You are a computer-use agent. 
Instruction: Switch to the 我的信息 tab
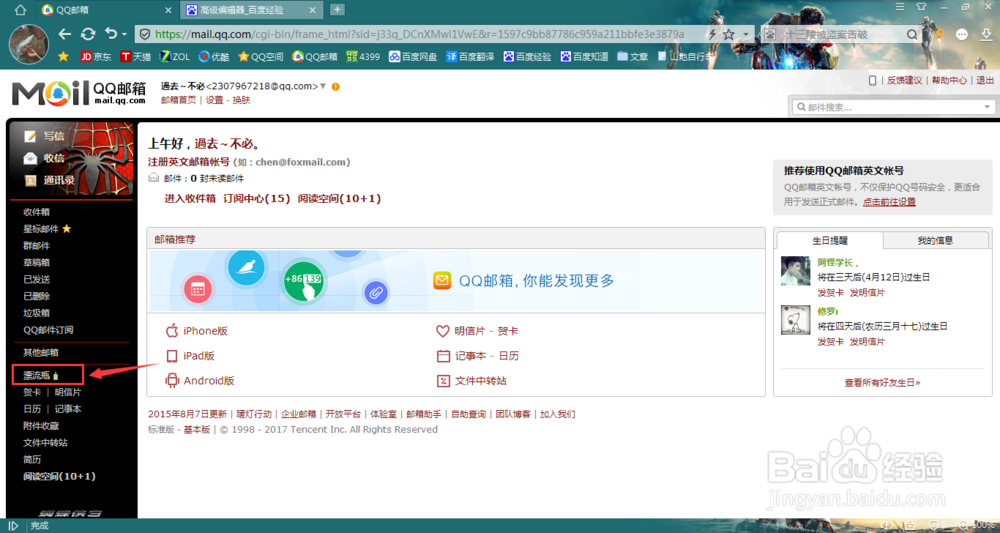click(936, 240)
